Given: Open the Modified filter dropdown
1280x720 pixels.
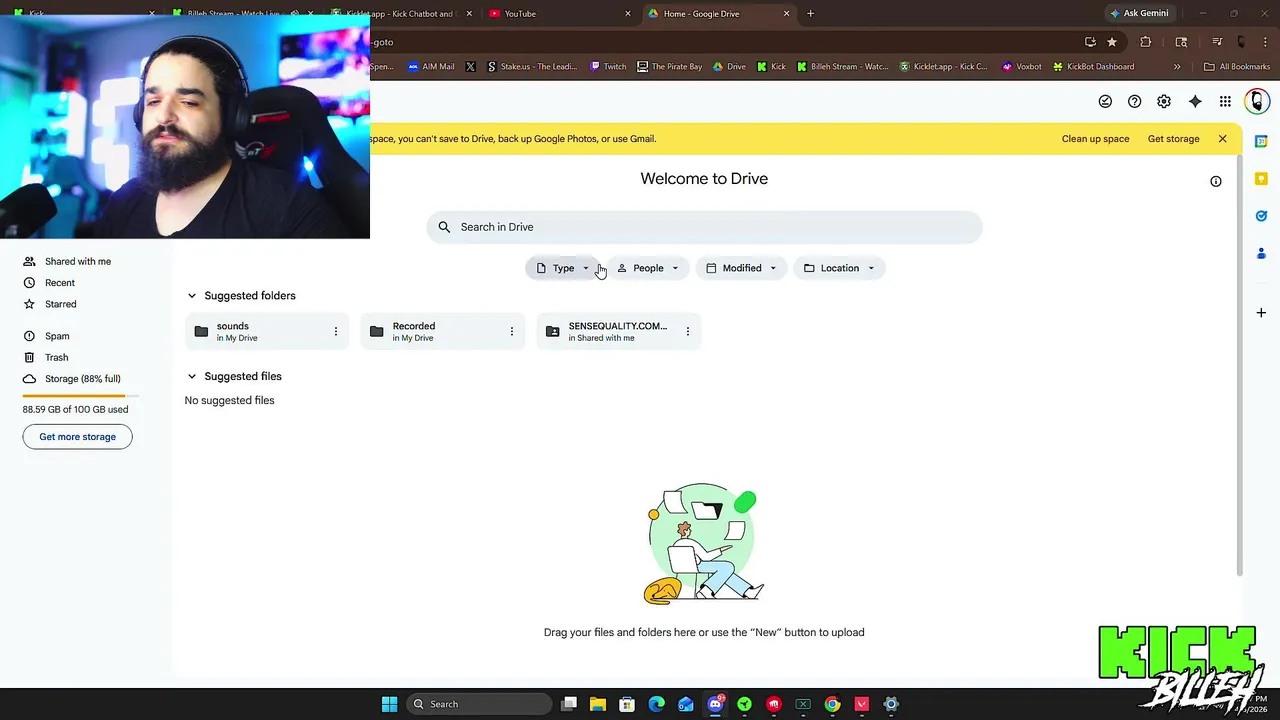Looking at the screenshot, I should pos(741,268).
